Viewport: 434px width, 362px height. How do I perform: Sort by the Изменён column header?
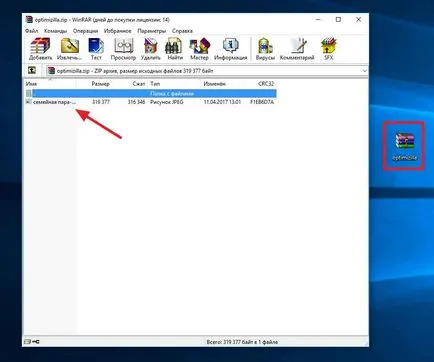[225, 84]
